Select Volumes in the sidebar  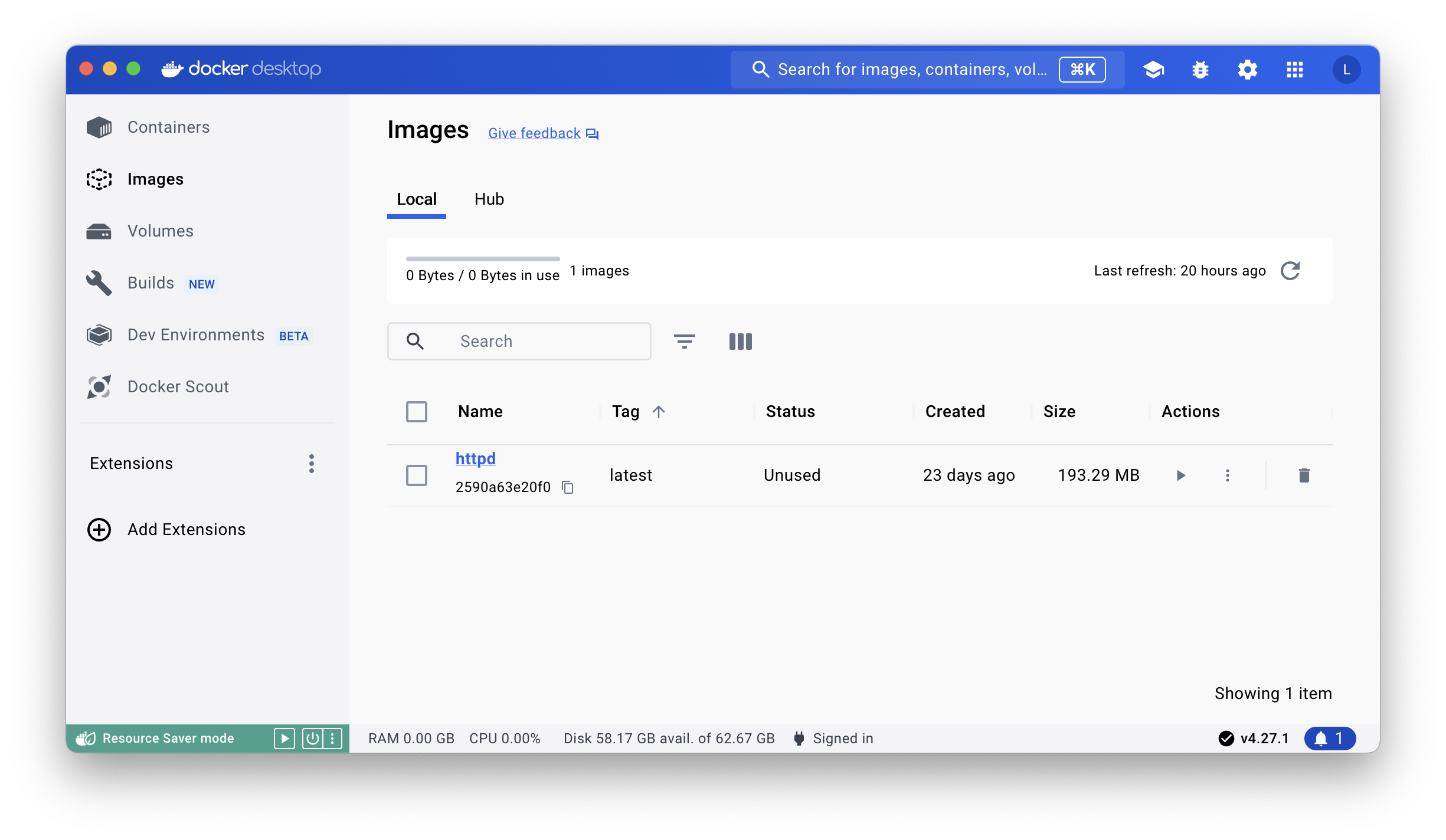click(x=161, y=231)
